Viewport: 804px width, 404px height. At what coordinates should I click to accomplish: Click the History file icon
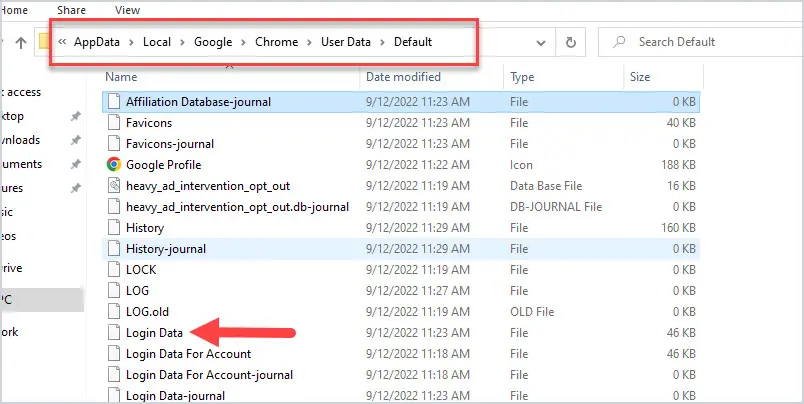pos(114,228)
